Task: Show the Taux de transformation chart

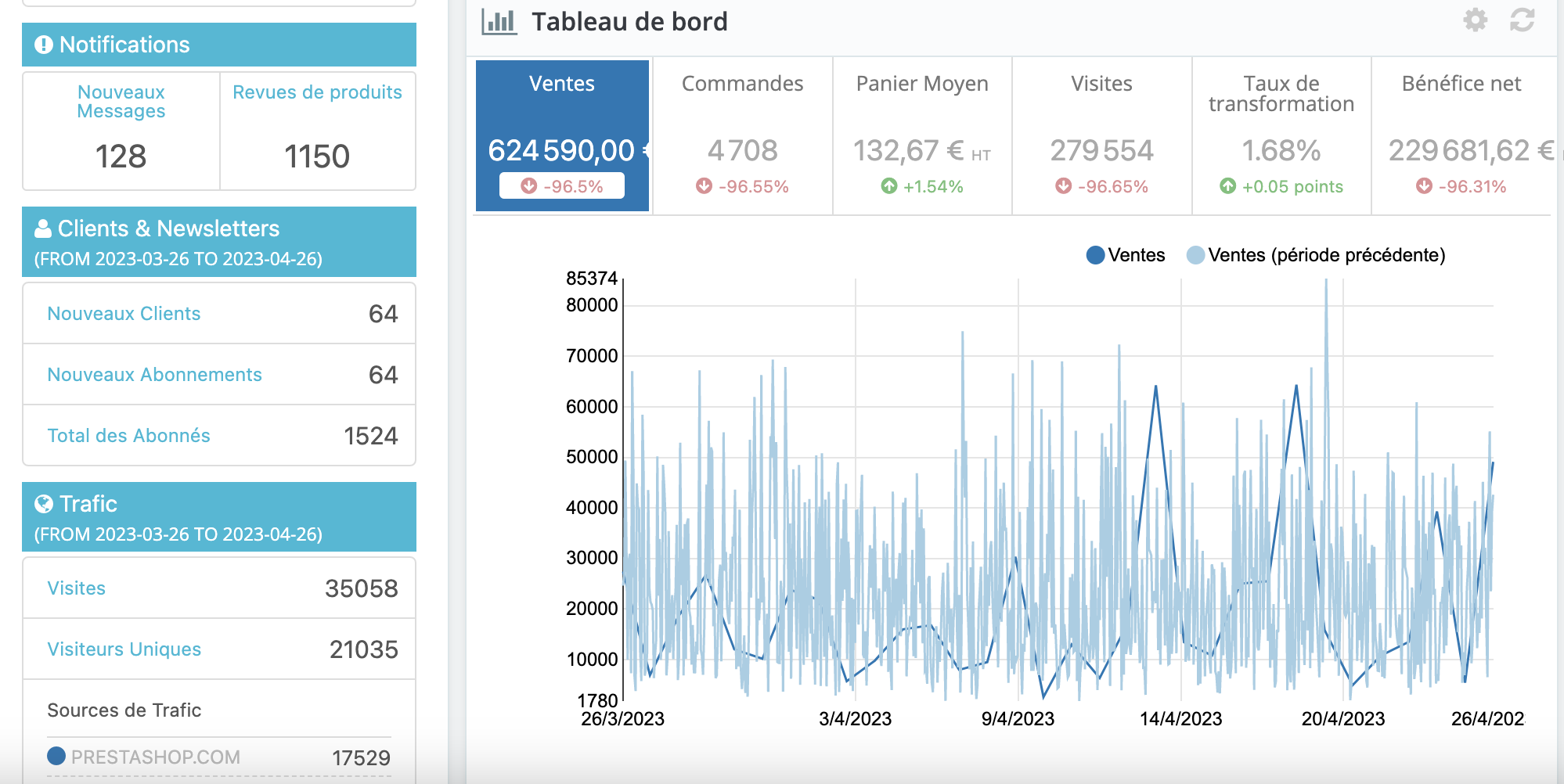Action: click(x=1281, y=135)
